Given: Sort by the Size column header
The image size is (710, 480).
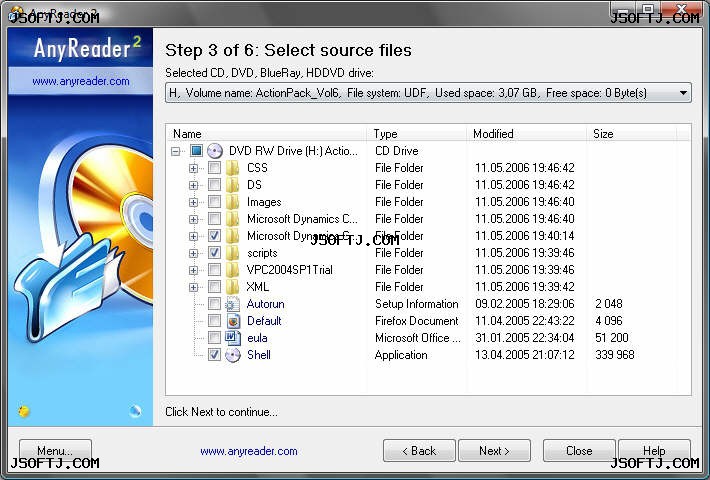Looking at the screenshot, I should [632, 134].
